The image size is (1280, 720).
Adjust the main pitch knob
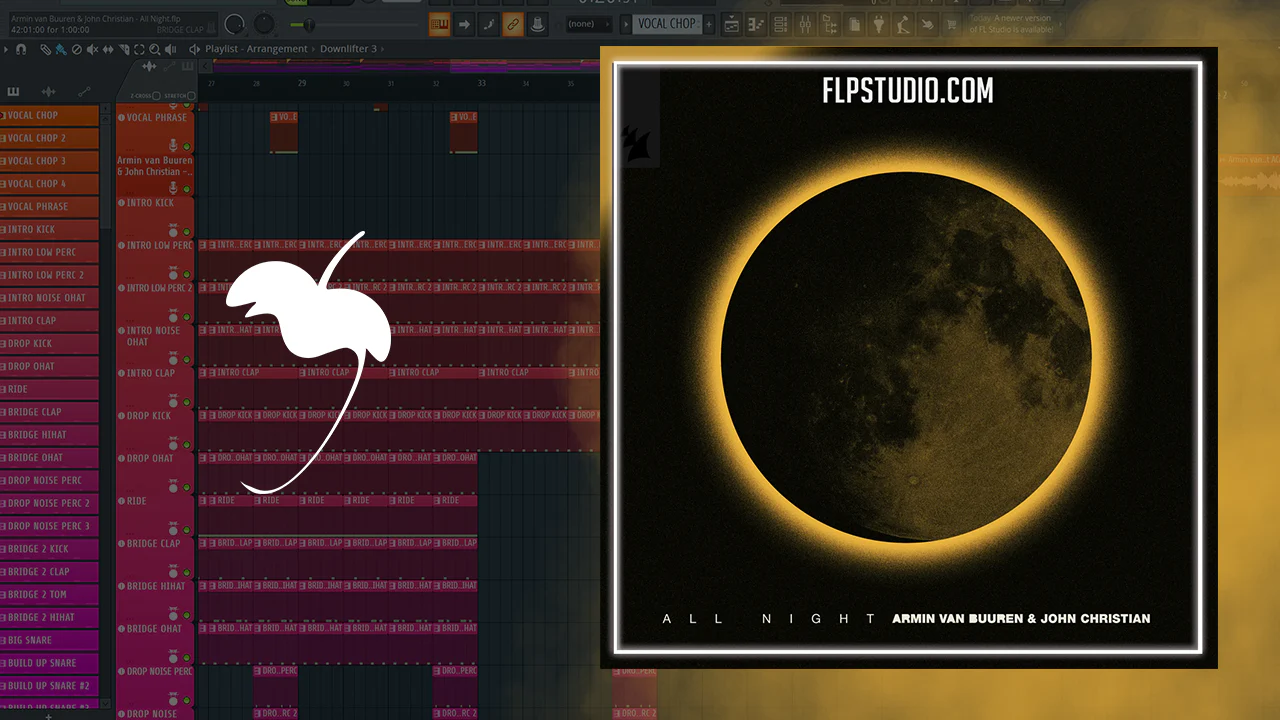(265, 24)
